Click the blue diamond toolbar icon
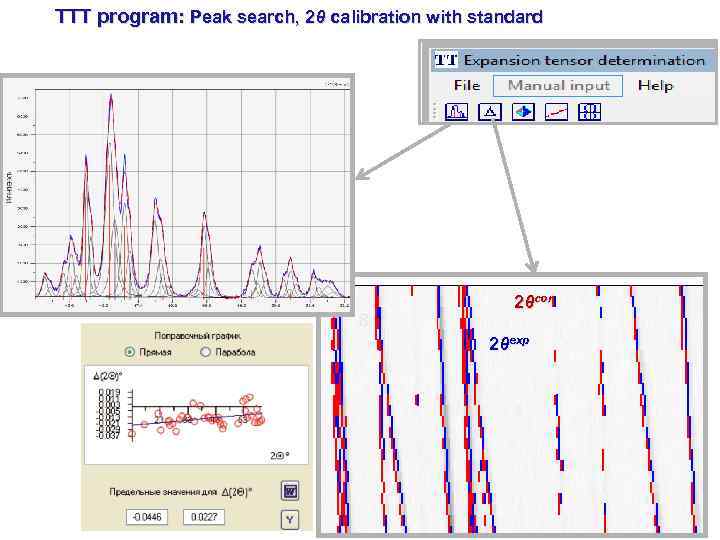This screenshot has height=540, width=720. 523,112
